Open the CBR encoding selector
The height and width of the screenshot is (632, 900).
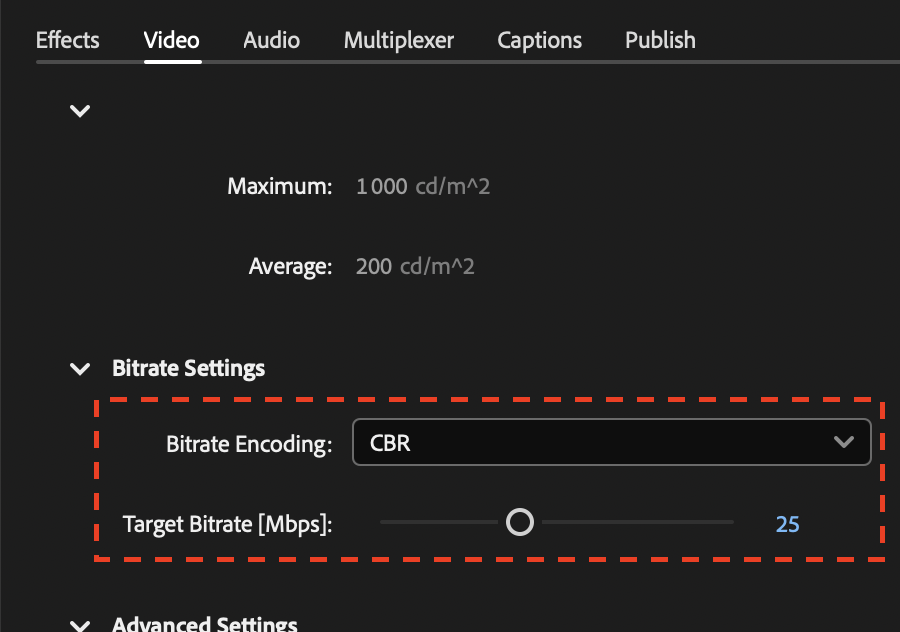click(x=612, y=442)
